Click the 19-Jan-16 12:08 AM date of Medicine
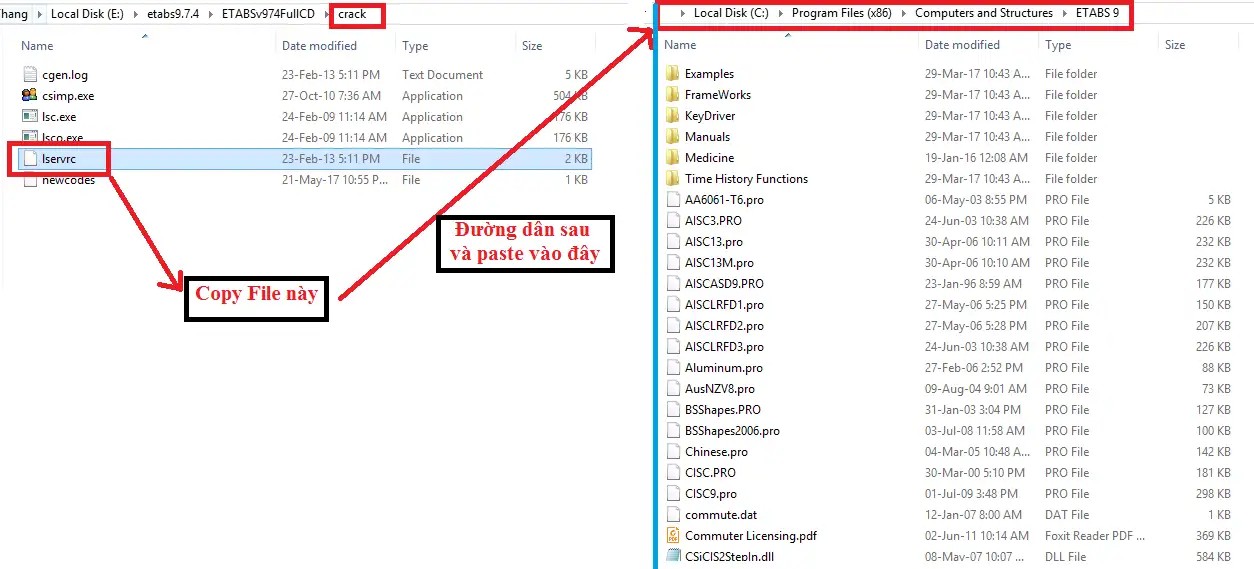Viewport: 1254px width, 569px height. pyautogui.click(x=976, y=158)
